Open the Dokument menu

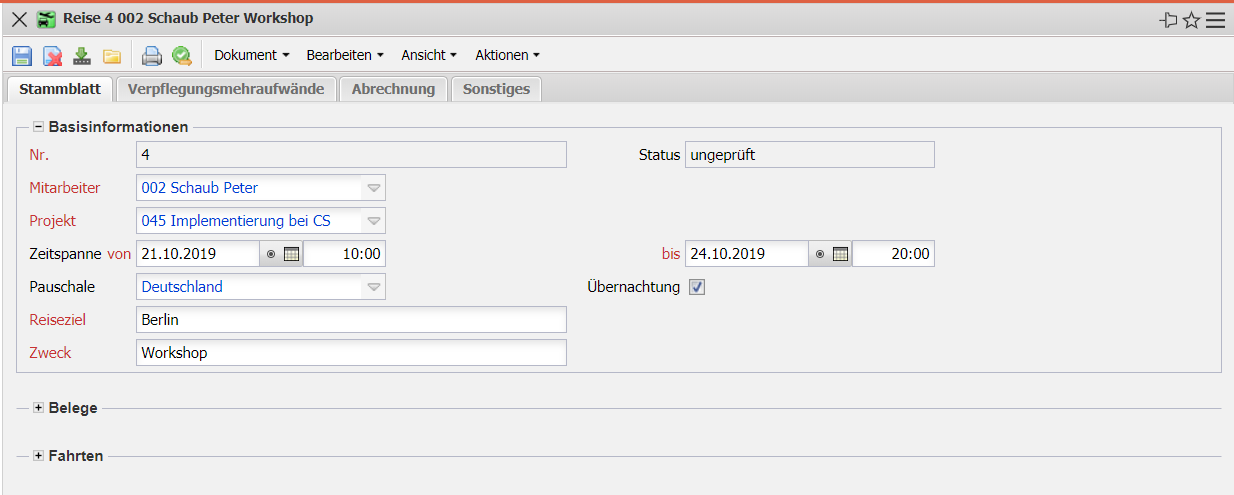(x=252, y=55)
